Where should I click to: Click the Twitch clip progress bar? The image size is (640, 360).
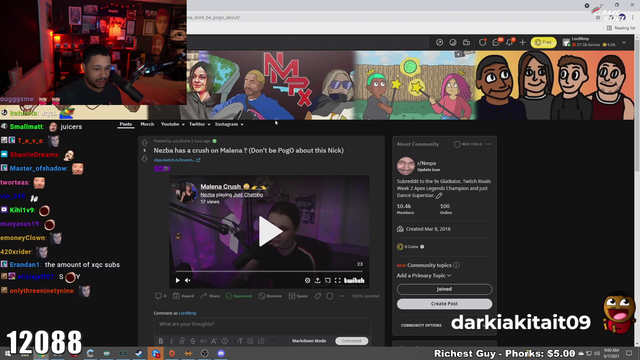tap(269, 271)
